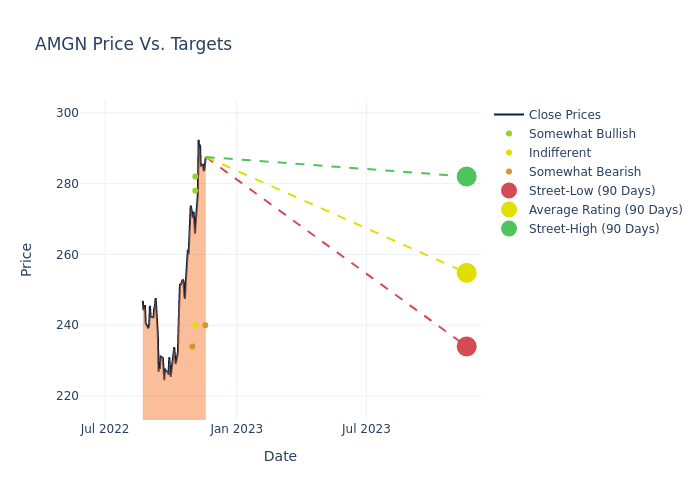Screen dimensions: 700x500
Task: Click the 300 y-axis tick label
Action: click(x=67, y=113)
